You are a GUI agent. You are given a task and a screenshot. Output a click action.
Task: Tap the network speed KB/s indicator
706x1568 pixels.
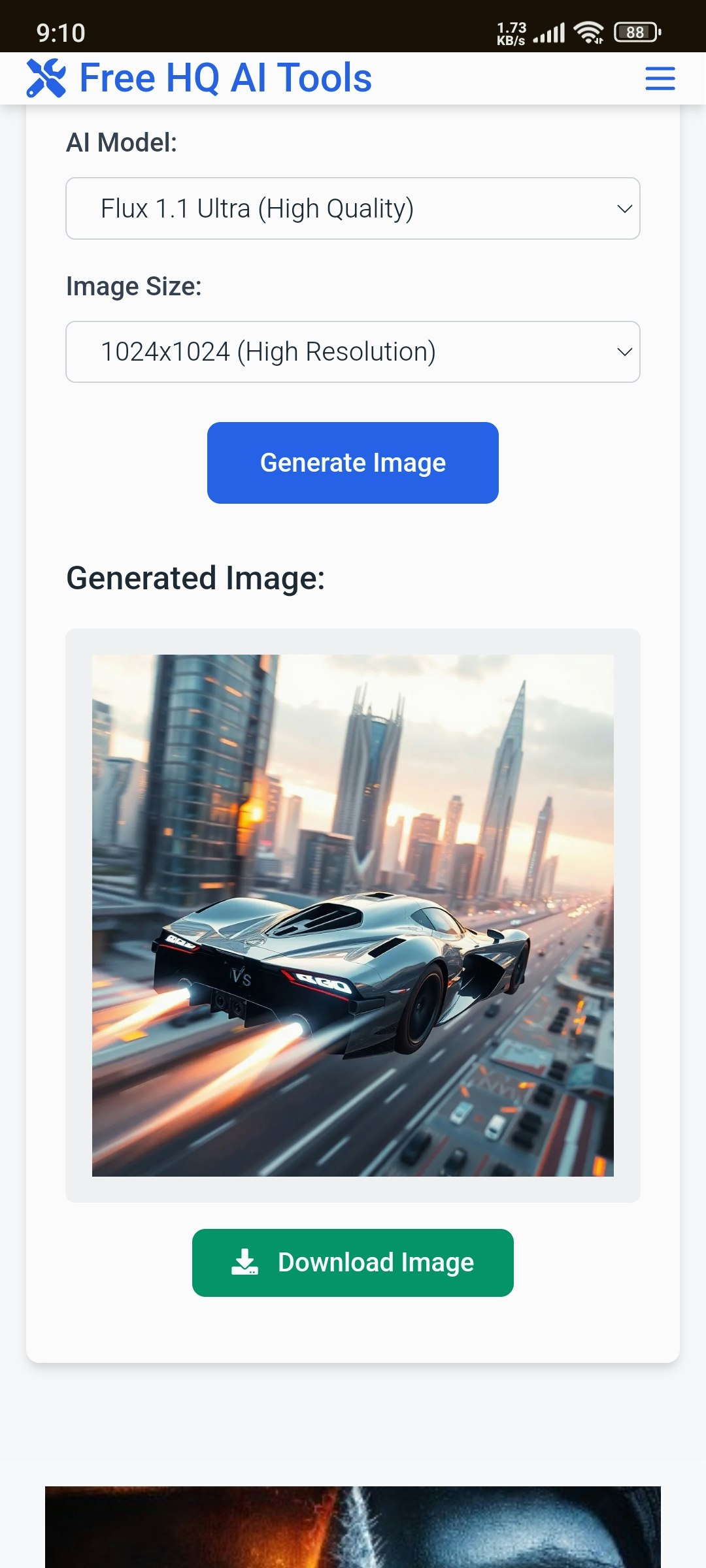[x=511, y=33]
